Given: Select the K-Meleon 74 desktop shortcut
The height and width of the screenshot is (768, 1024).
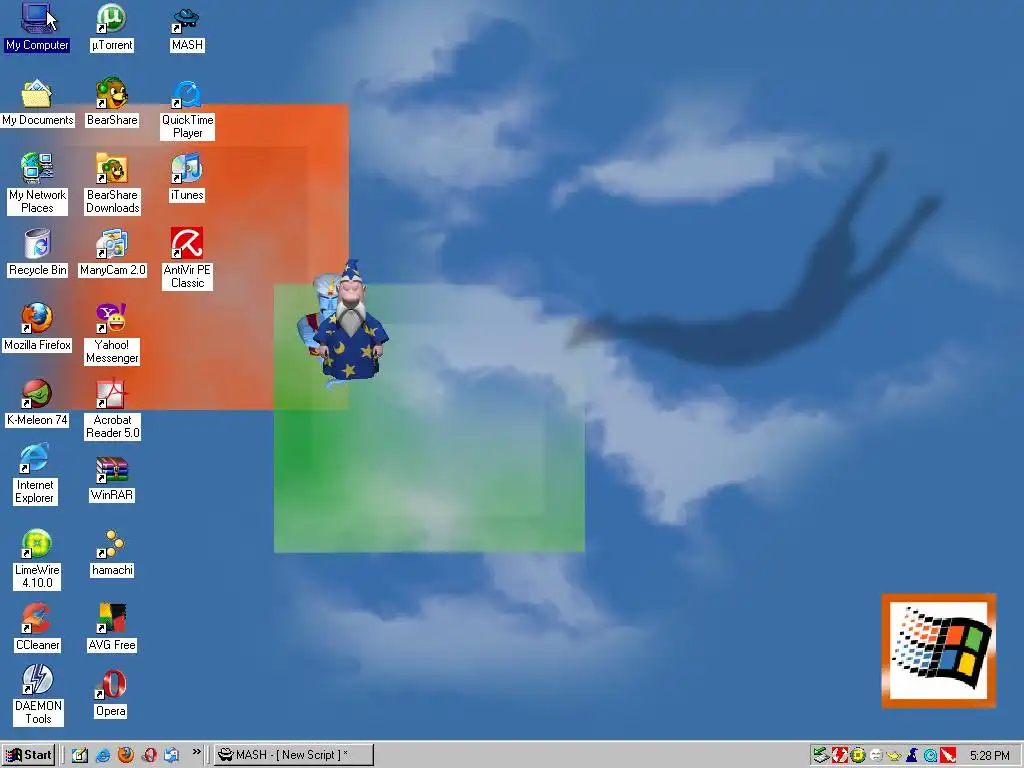Looking at the screenshot, I should tap(37, 402).
